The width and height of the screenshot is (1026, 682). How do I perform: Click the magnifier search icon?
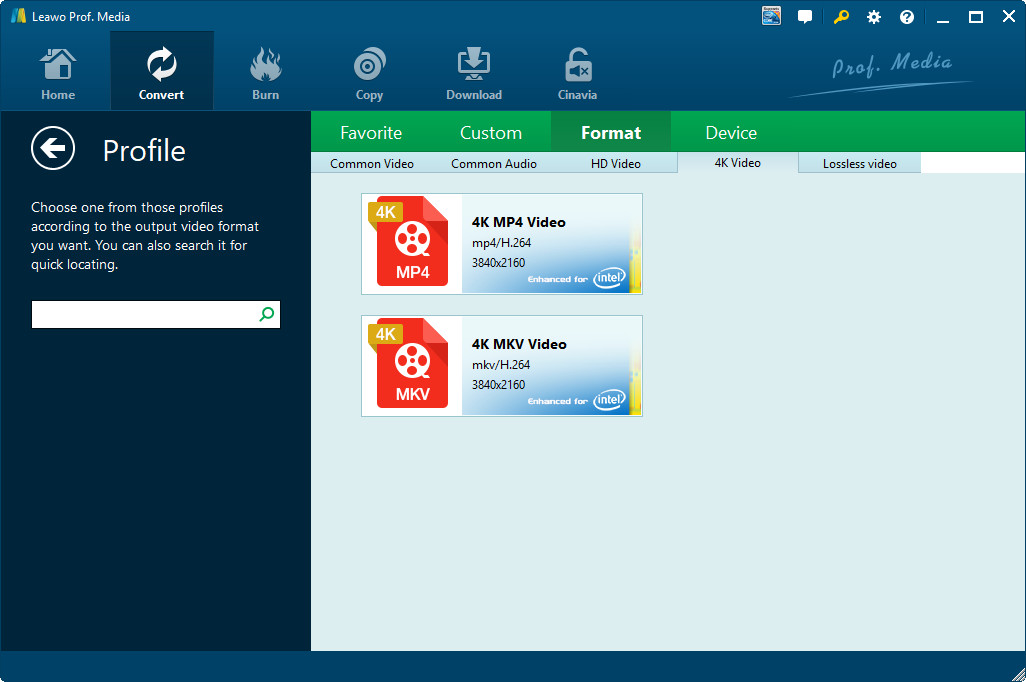(x=267, y=315)
